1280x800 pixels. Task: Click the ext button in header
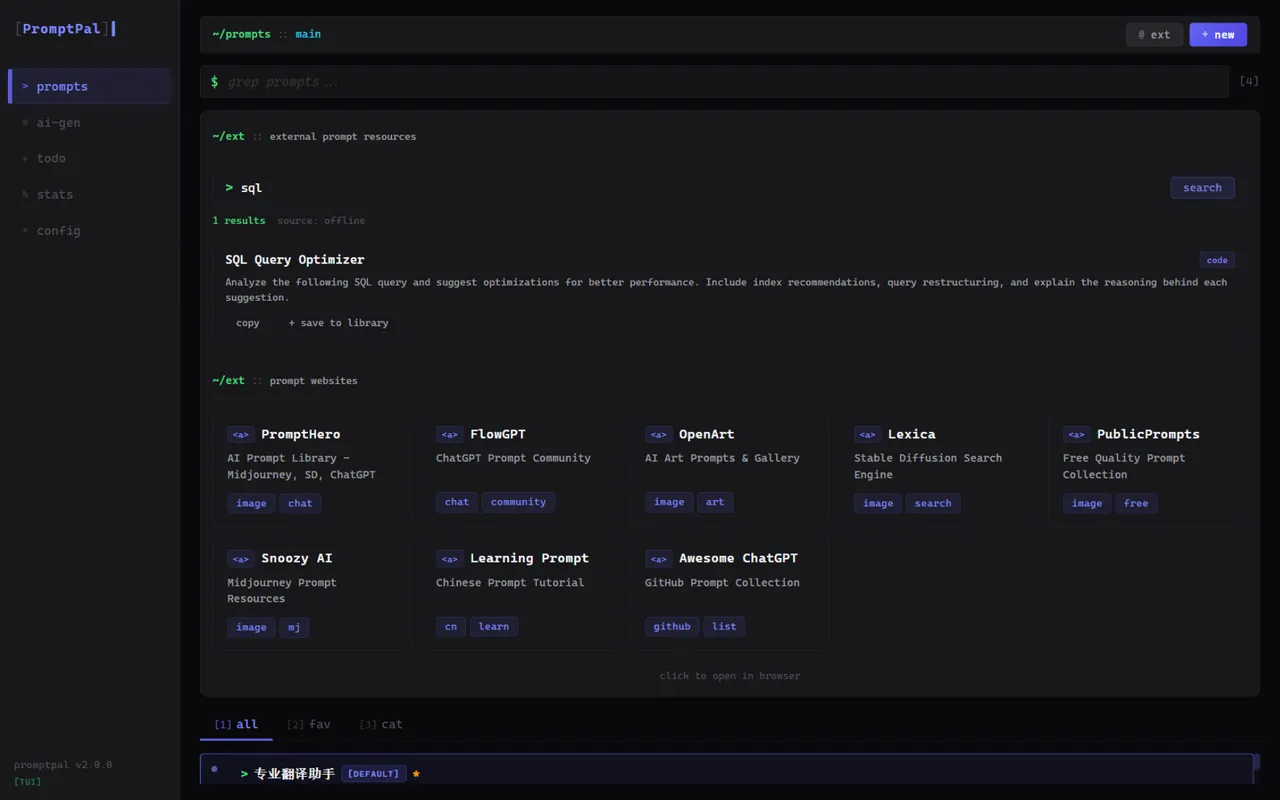coord(1154,34)
